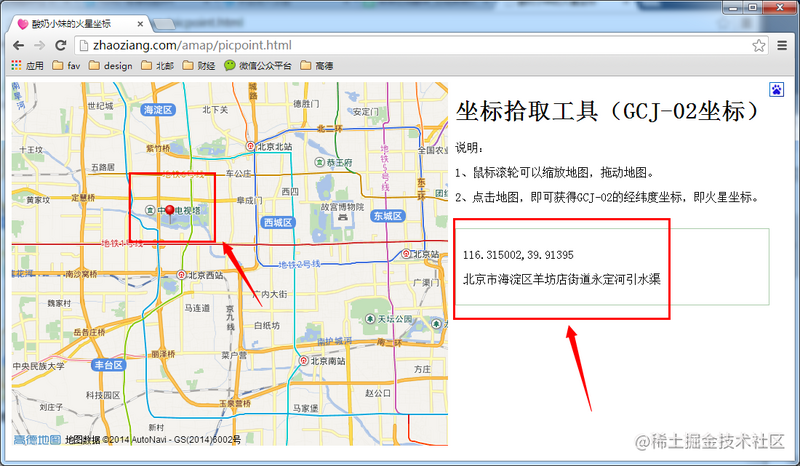Screen dimensions: 800x466
Task: Click 马家堡 label on the map
Action: 306,408
